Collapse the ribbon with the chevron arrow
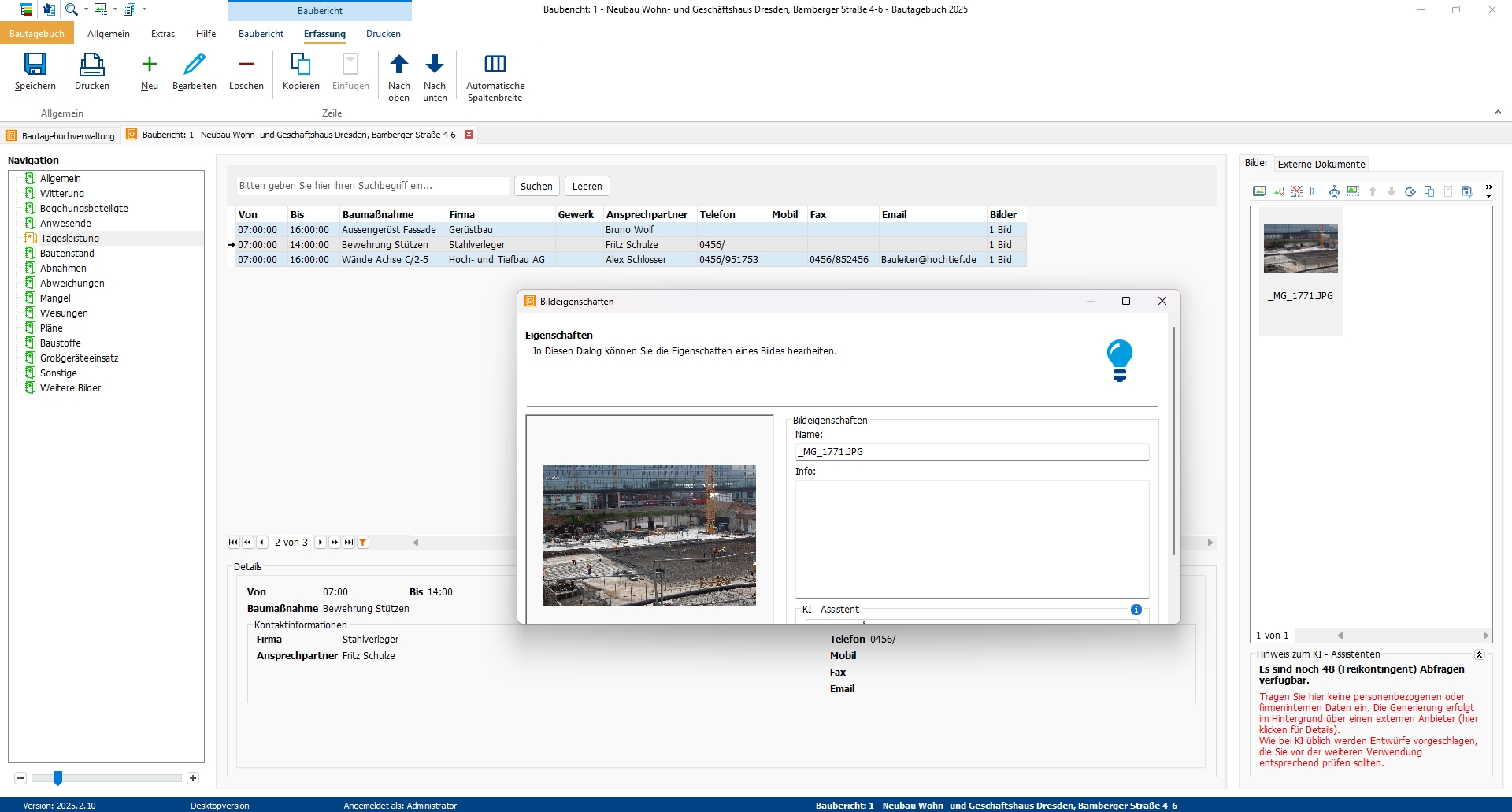The height and width of the screenshot is (812, 1512). coord(1498,113)
